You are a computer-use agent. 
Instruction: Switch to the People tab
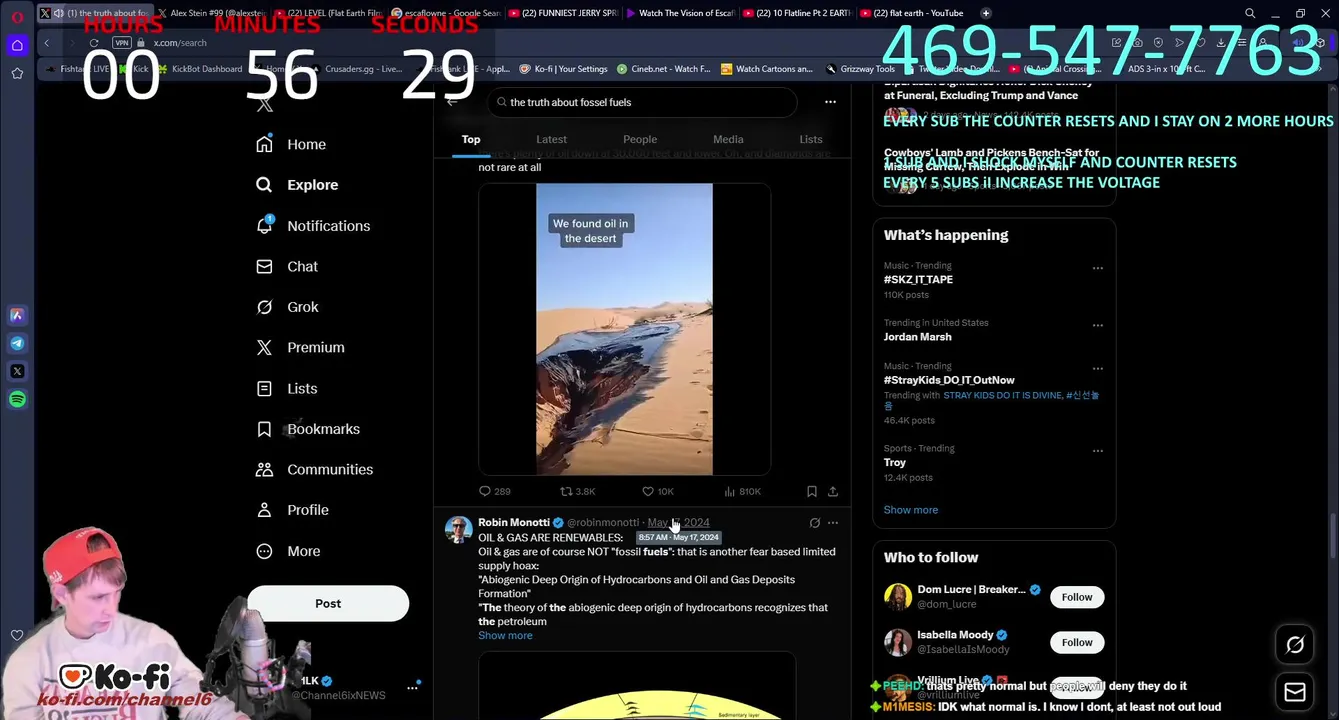[640, 139]
